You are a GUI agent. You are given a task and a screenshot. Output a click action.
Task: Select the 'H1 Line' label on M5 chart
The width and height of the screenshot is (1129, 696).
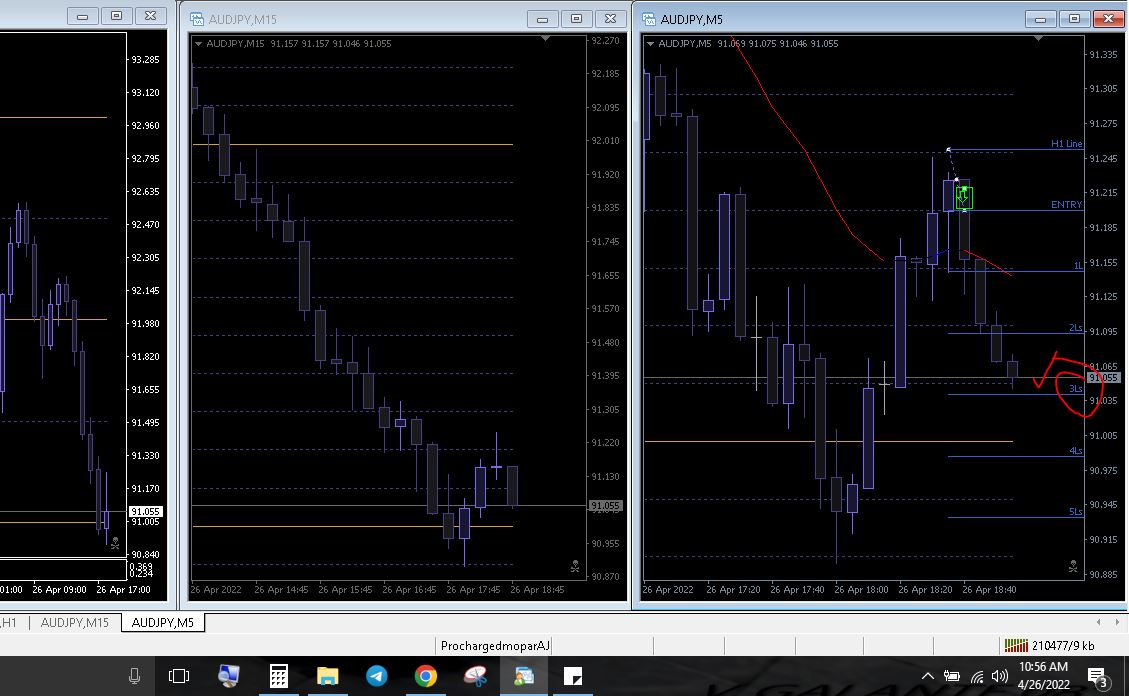(x=1066, y=143)
